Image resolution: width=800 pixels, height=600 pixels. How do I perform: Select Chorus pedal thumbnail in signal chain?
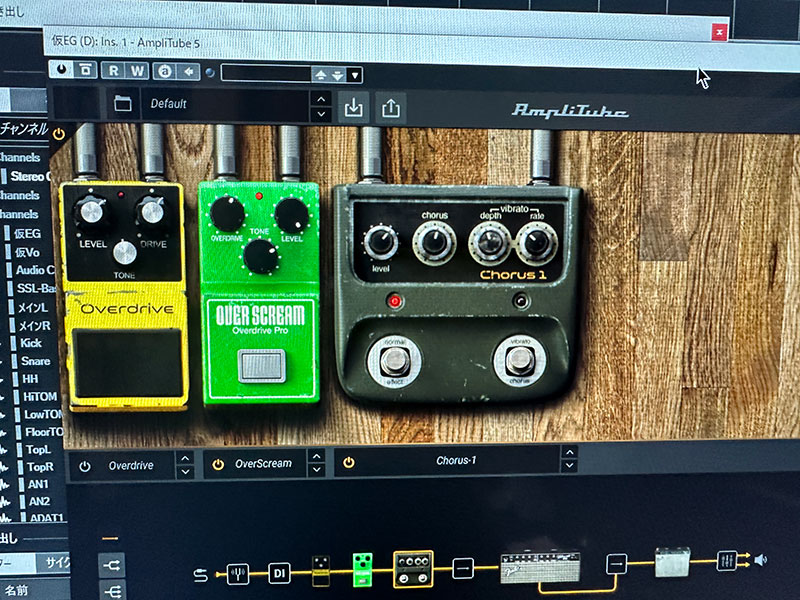(x=413, y=568)
